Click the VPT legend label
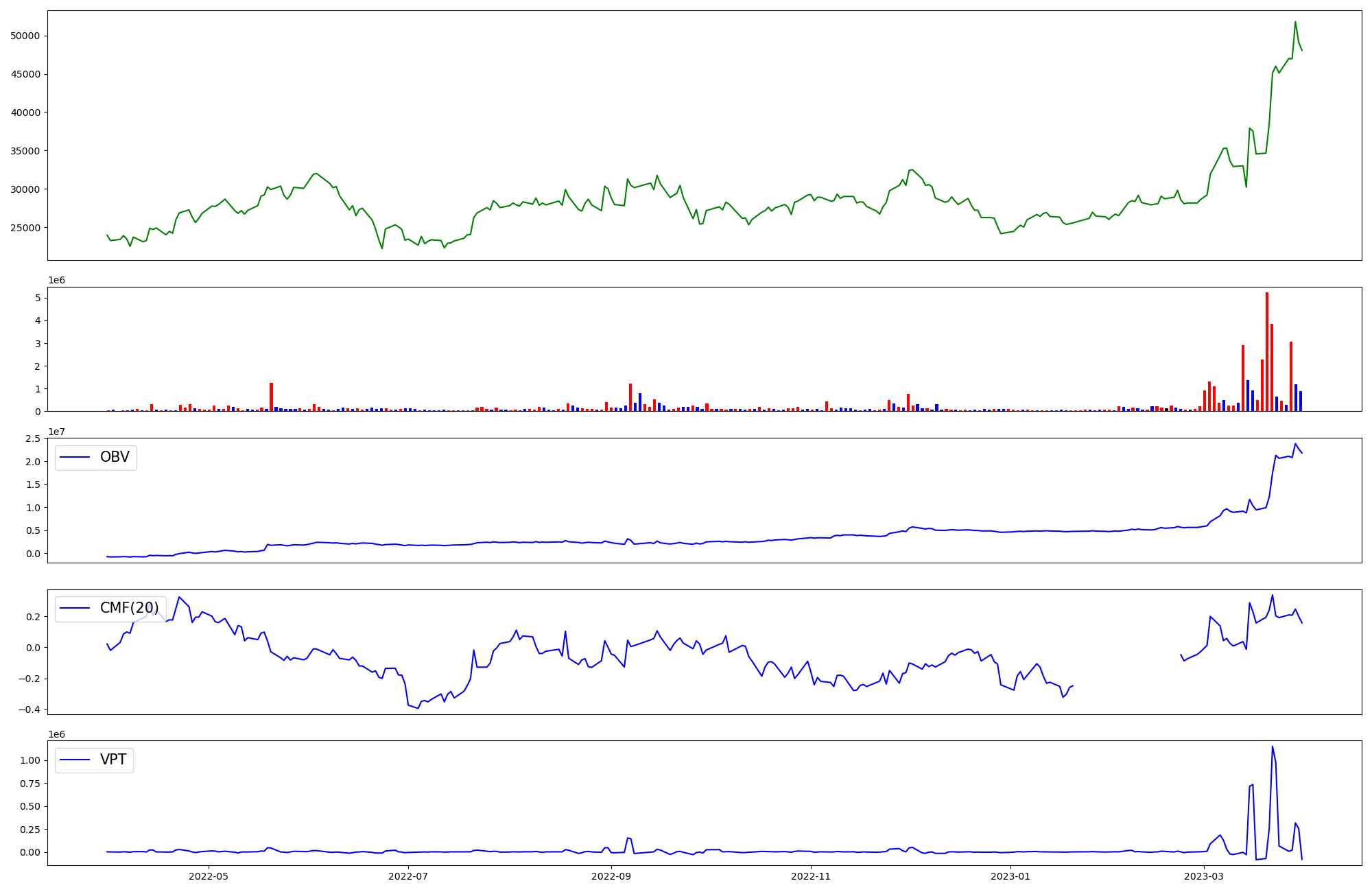 [113, 760]
